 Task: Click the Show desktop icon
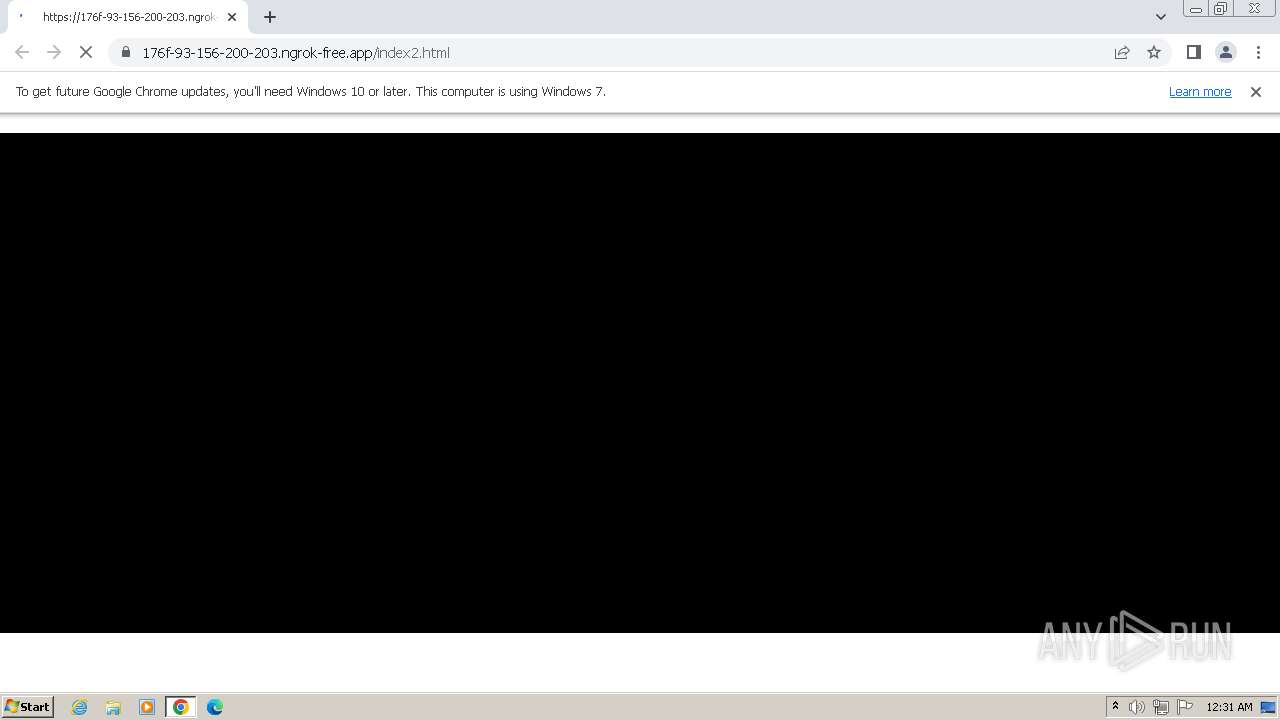coord(1268,707)
